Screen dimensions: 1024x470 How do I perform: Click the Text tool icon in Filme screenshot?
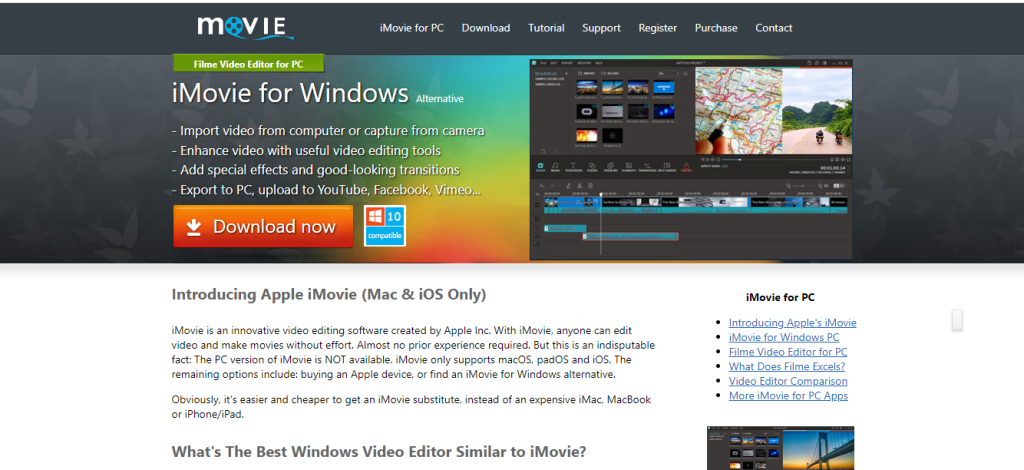pyautogui.click(x=573, y=168)
